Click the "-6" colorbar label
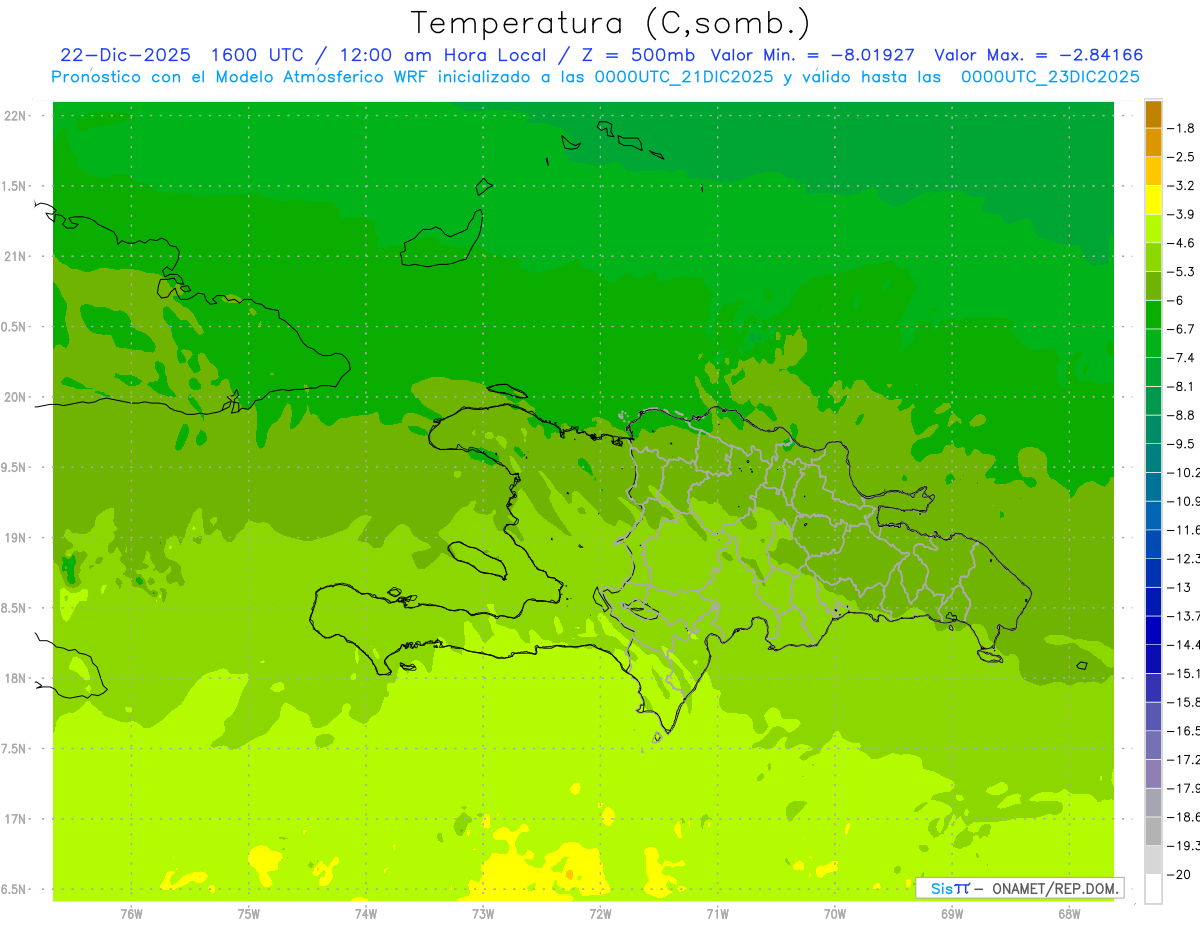Screen dimensions: 1200x927 coord(1177,301)
